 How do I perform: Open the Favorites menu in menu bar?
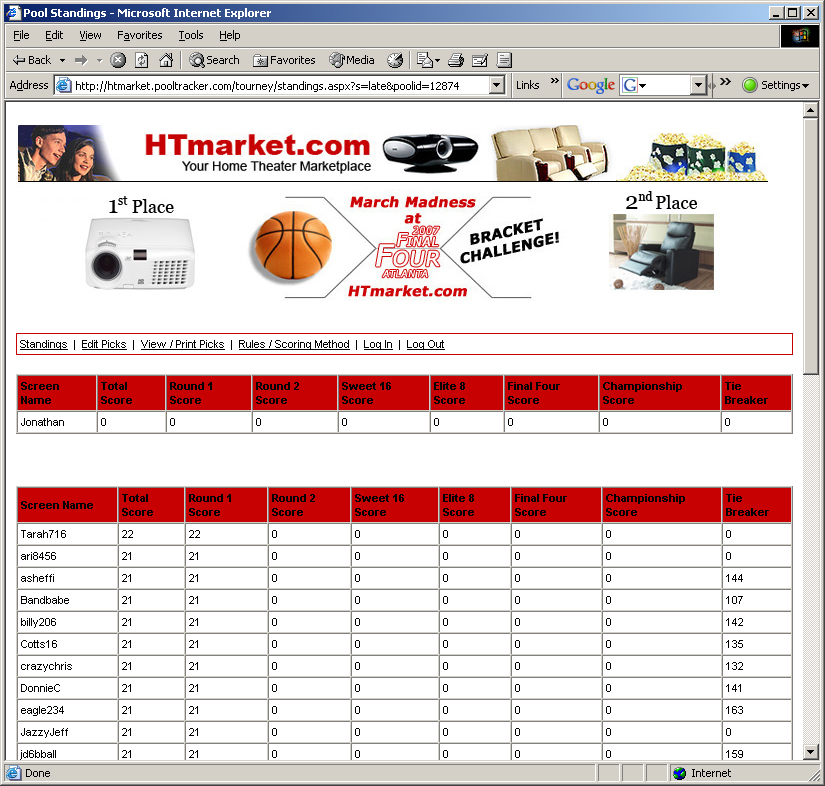(x=139, y=35)
